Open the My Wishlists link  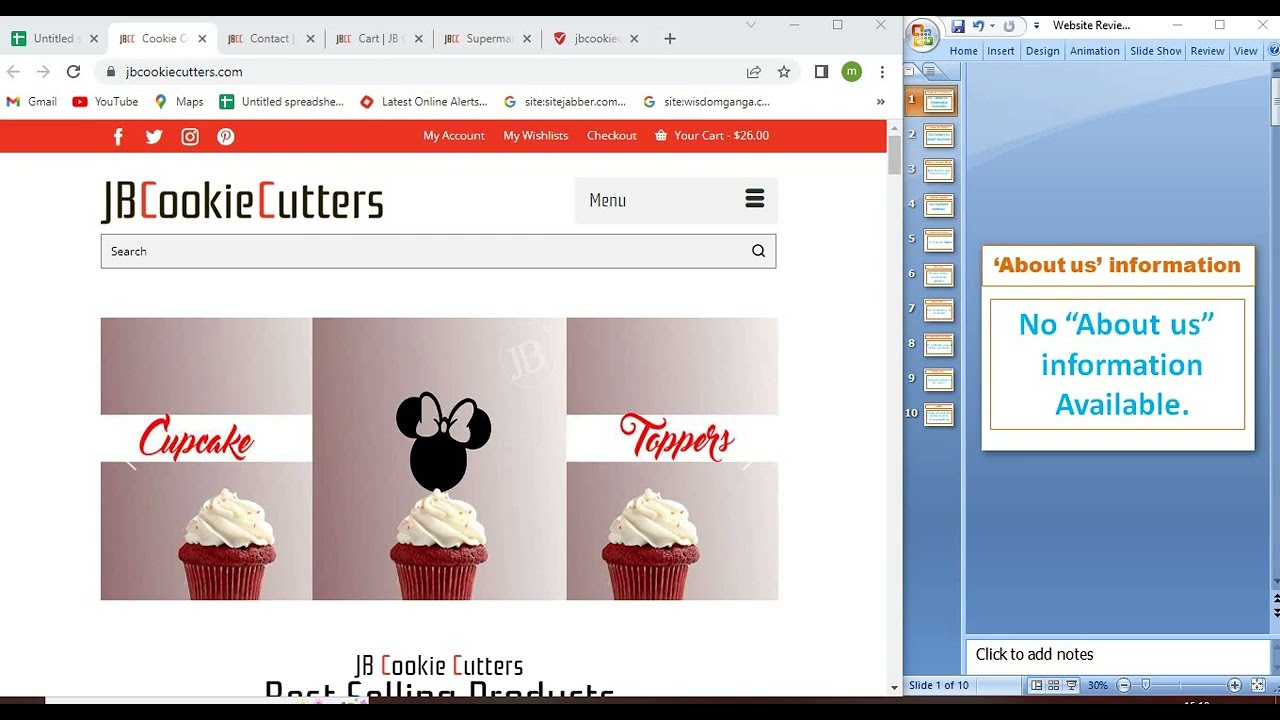tap(535, 136)
